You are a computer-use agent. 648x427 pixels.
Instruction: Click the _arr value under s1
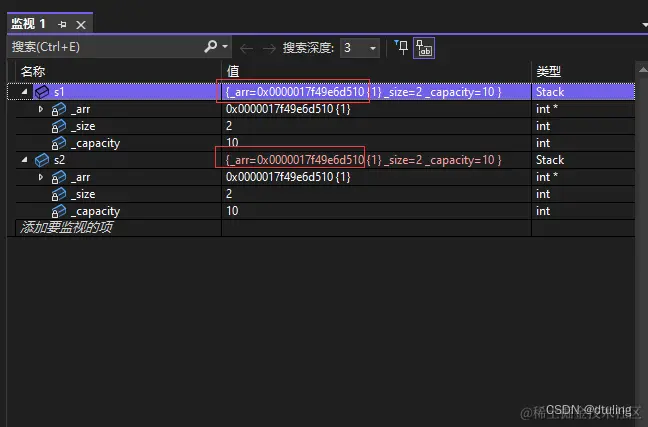point(288,109)
